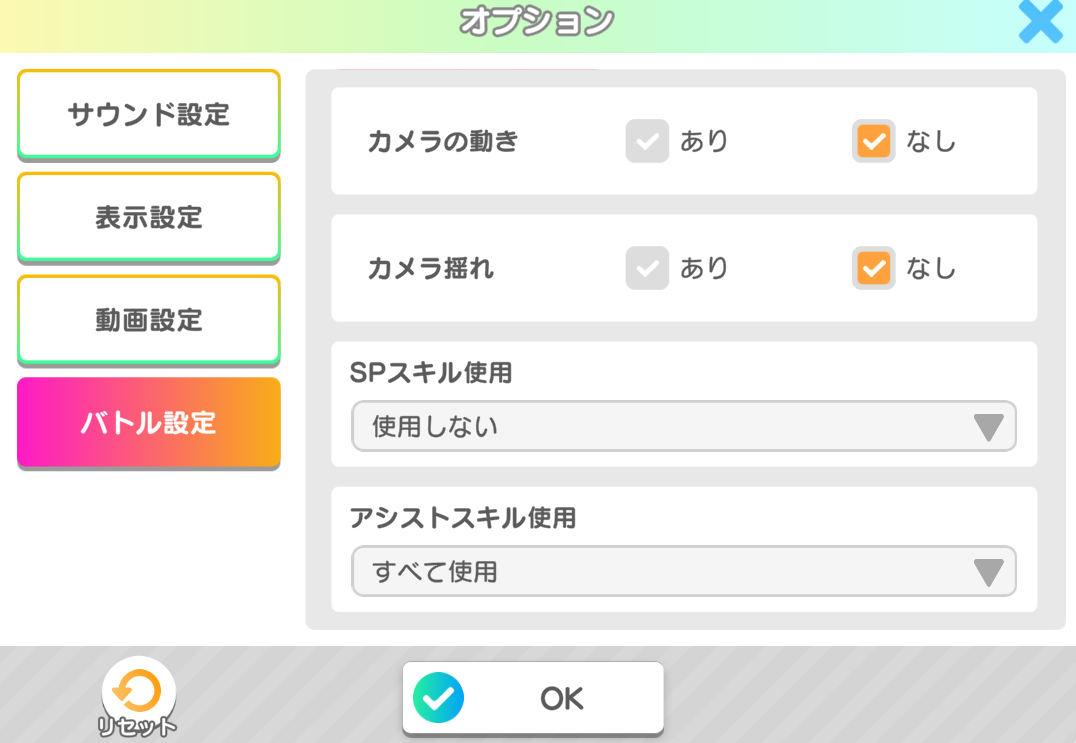Click the Reset (リセット) icon
1076x743 pixels.
[x=138, y=690]
